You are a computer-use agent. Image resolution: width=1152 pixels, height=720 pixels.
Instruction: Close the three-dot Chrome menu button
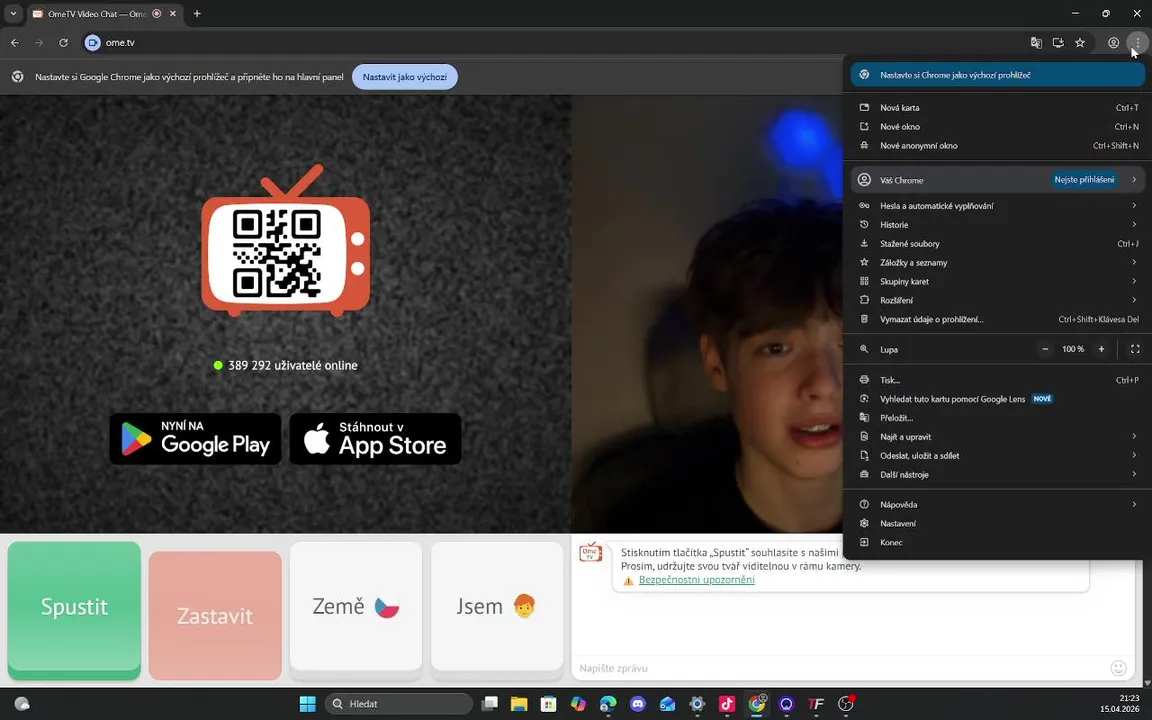[x=1137, y=43]
